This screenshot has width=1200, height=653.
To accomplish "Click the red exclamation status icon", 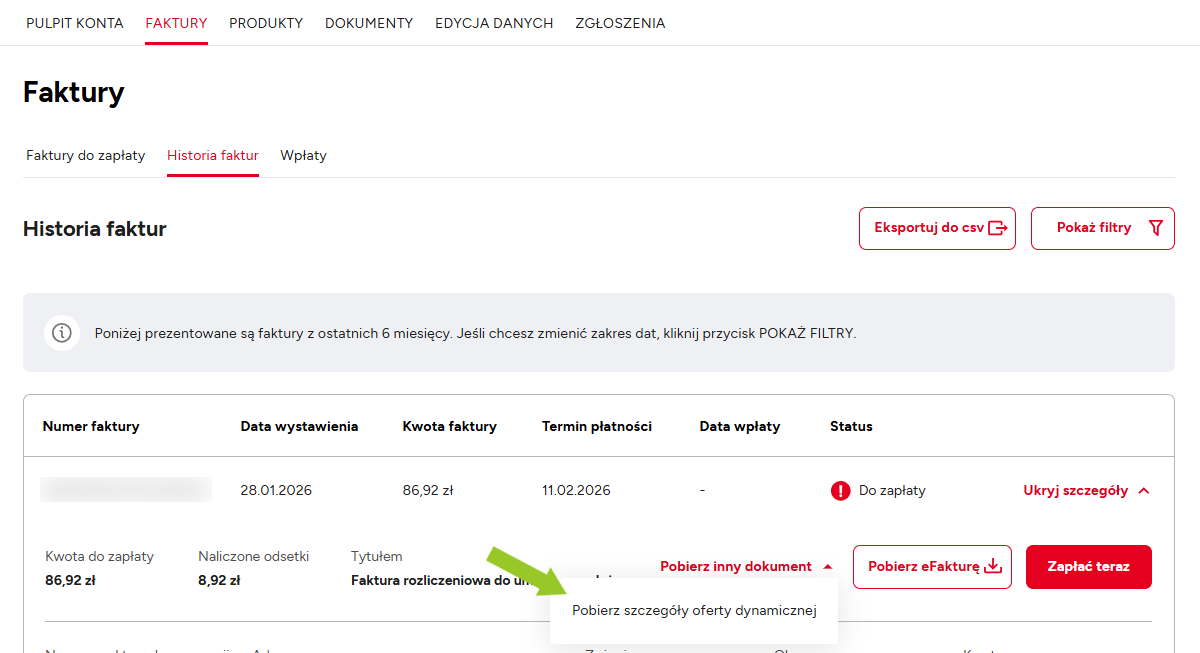I will click(x=840, y=491).
